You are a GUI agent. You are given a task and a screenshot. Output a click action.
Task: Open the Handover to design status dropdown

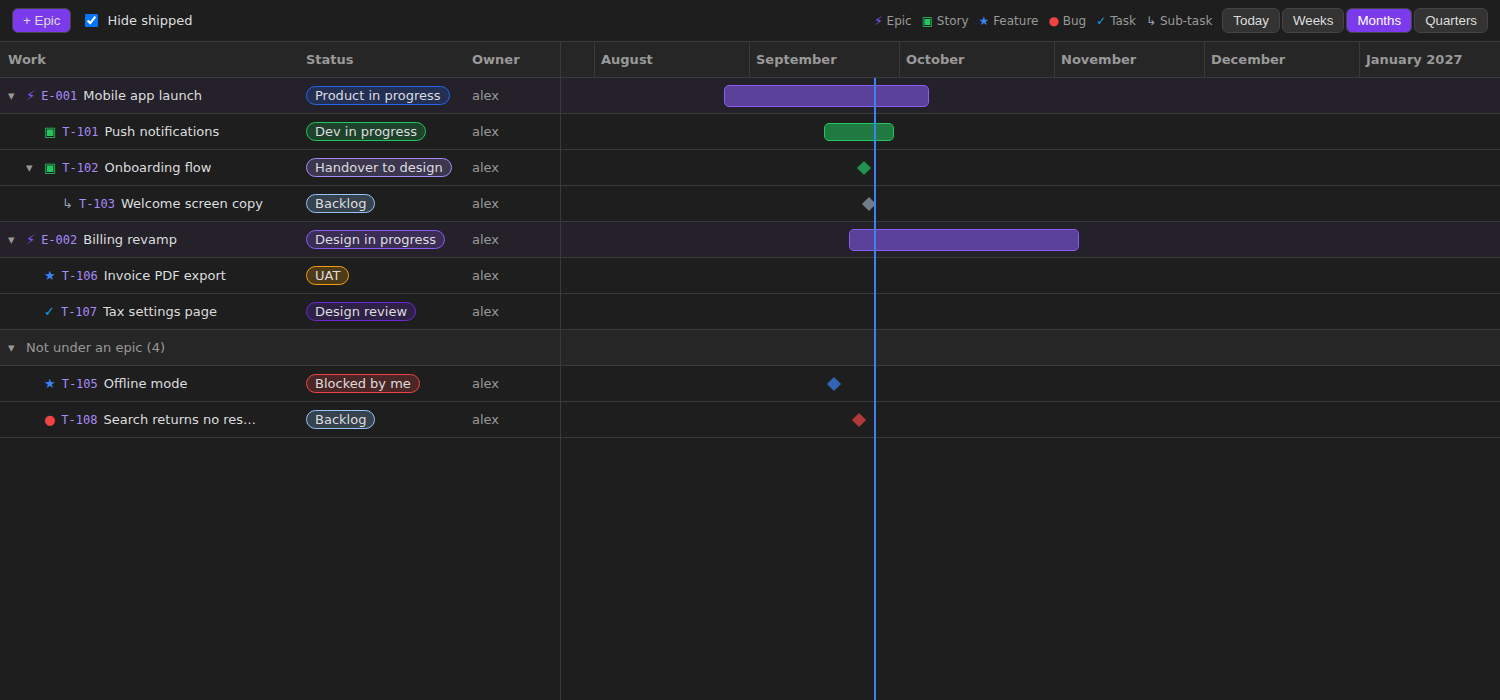click(379, 168)
